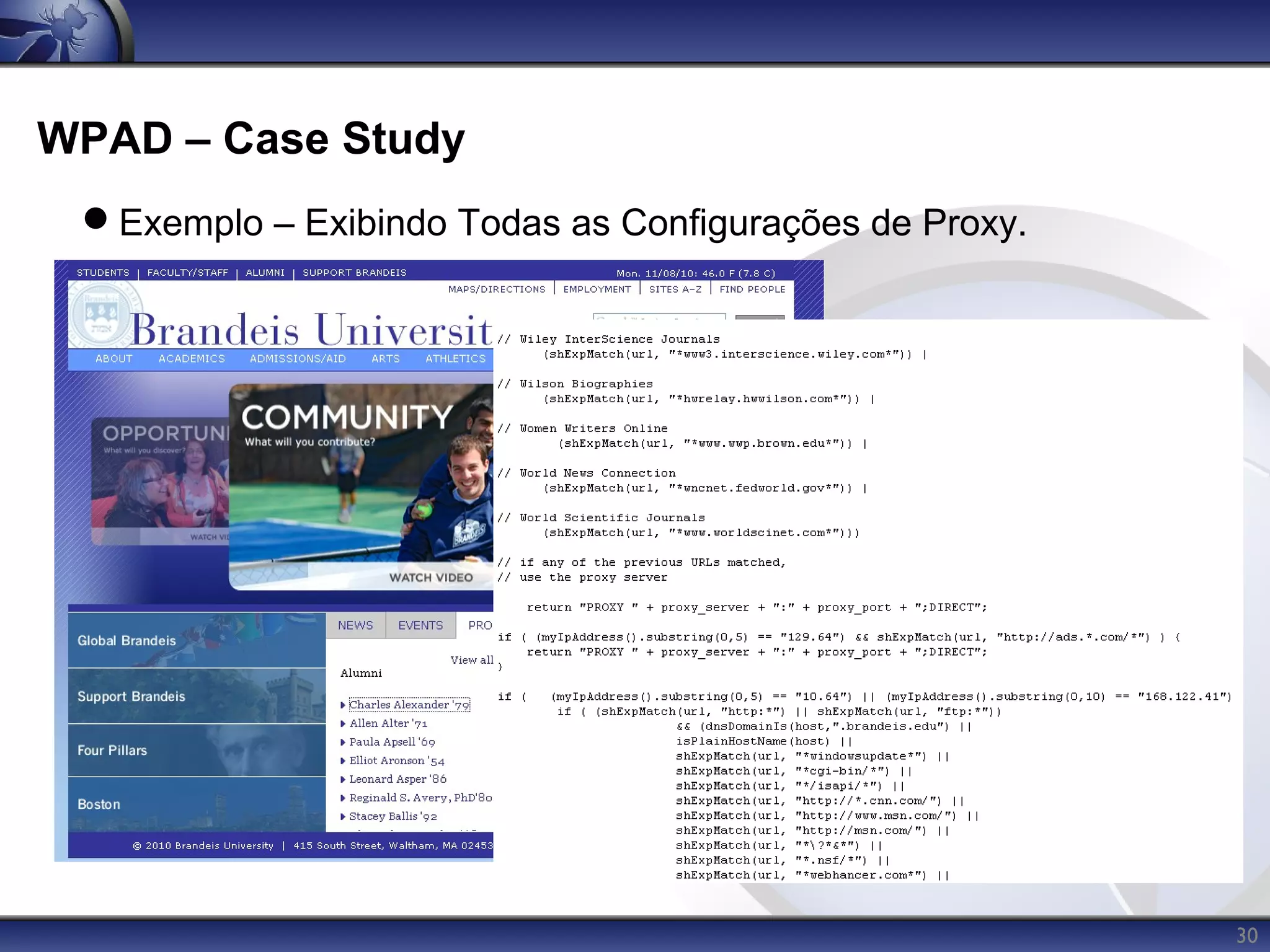Open Stacey Ballis '92 profile link
Image resolution: width=1270 pixels, height=952 pixels.
point(393,816)
